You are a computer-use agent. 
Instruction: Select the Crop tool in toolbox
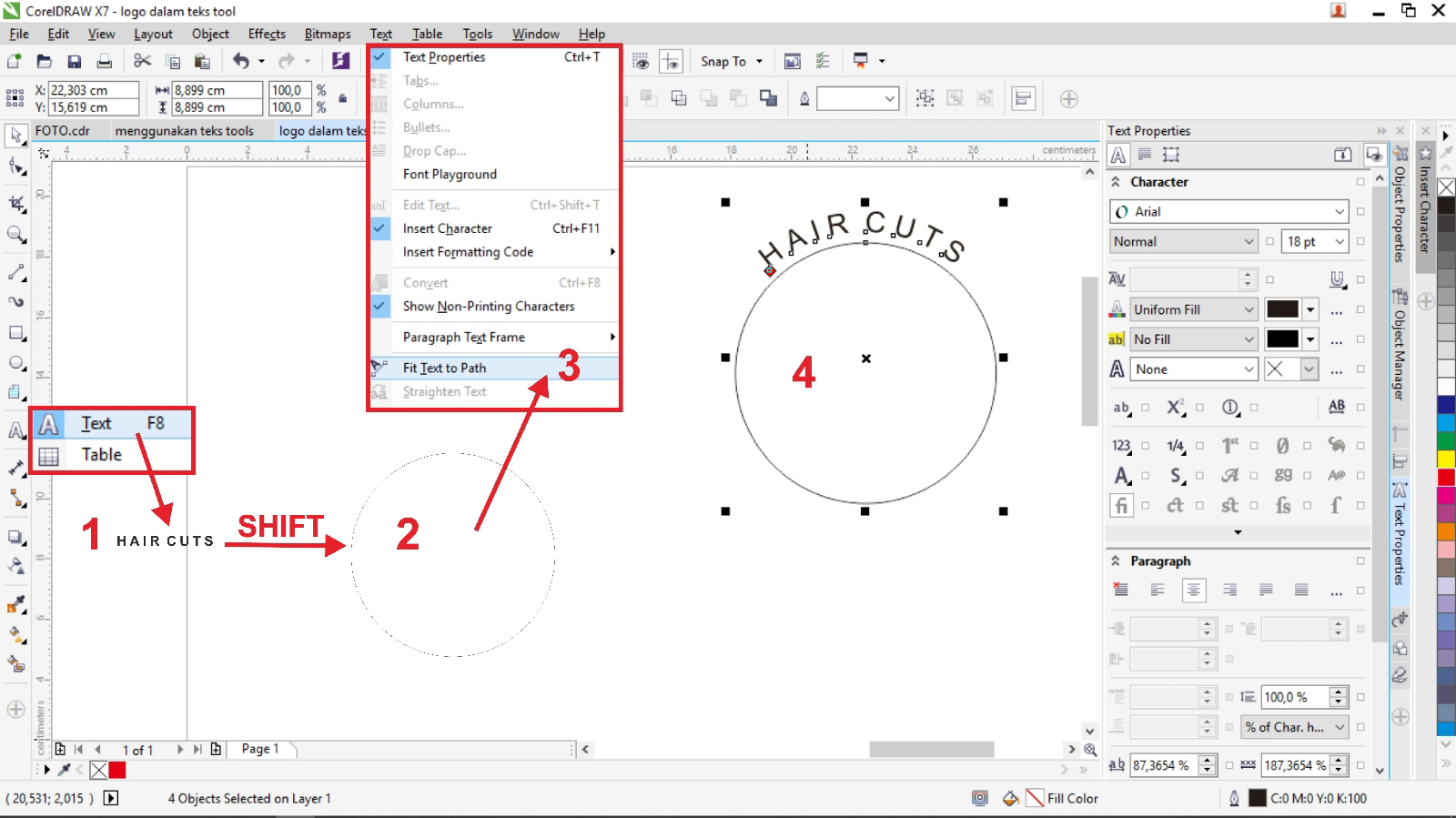click(16, 203)
